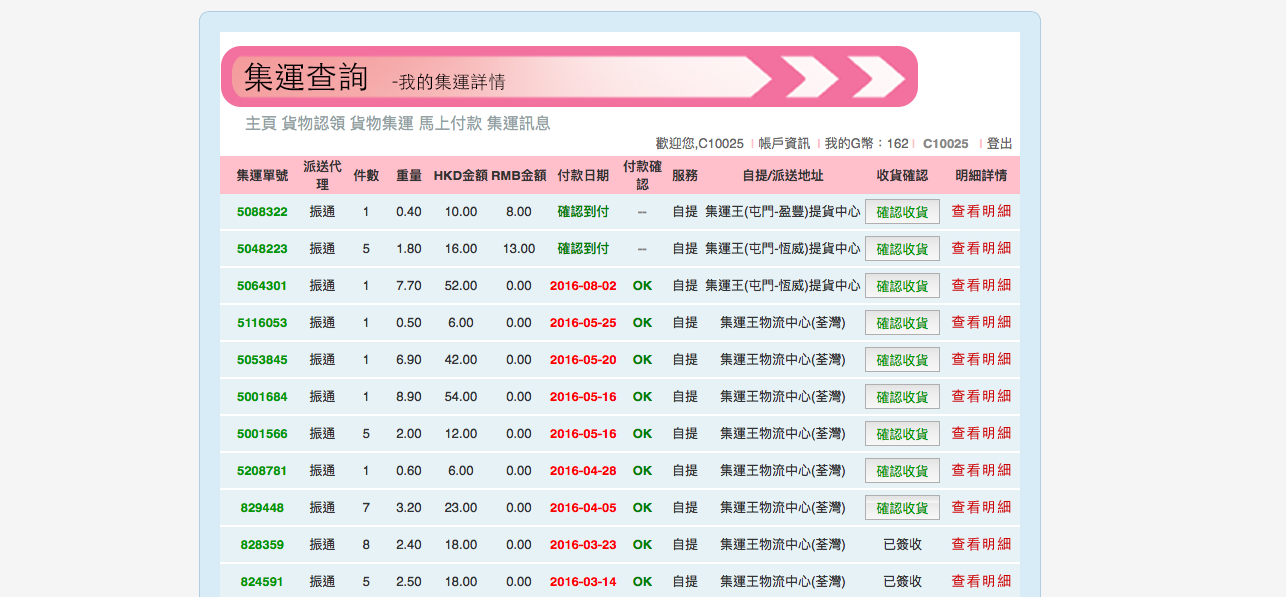Open order number 5116053
Image resolution: width=1286 pixels, height=597 pixels.
click(262, 323)
